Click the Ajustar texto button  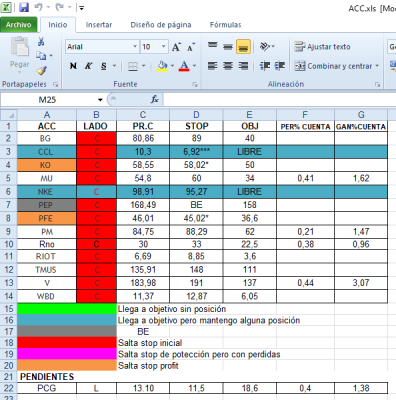click(322, 47)
